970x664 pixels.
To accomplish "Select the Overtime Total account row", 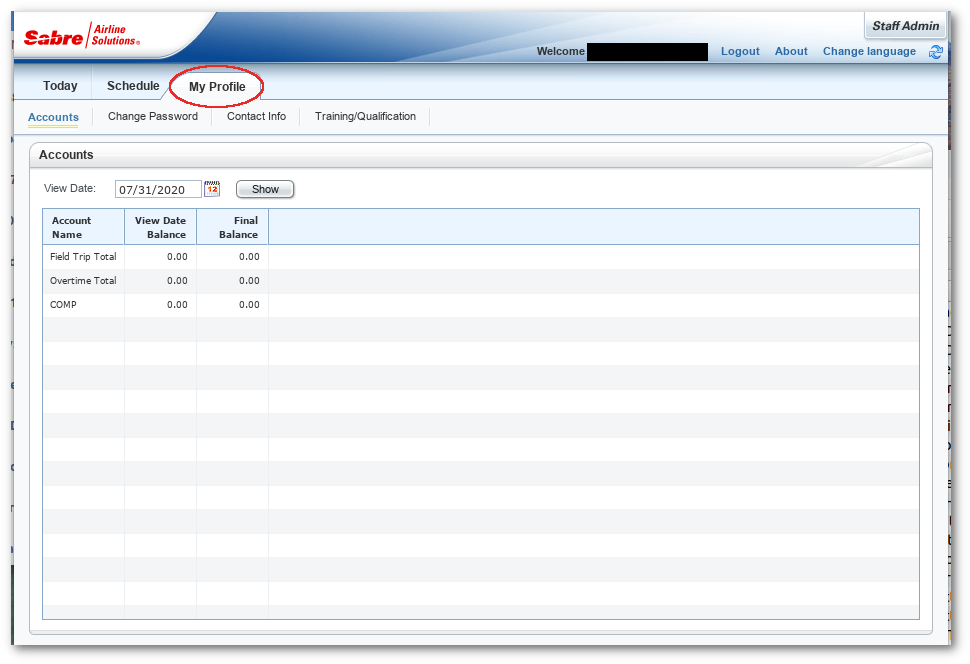I will [x=83, y=281].
